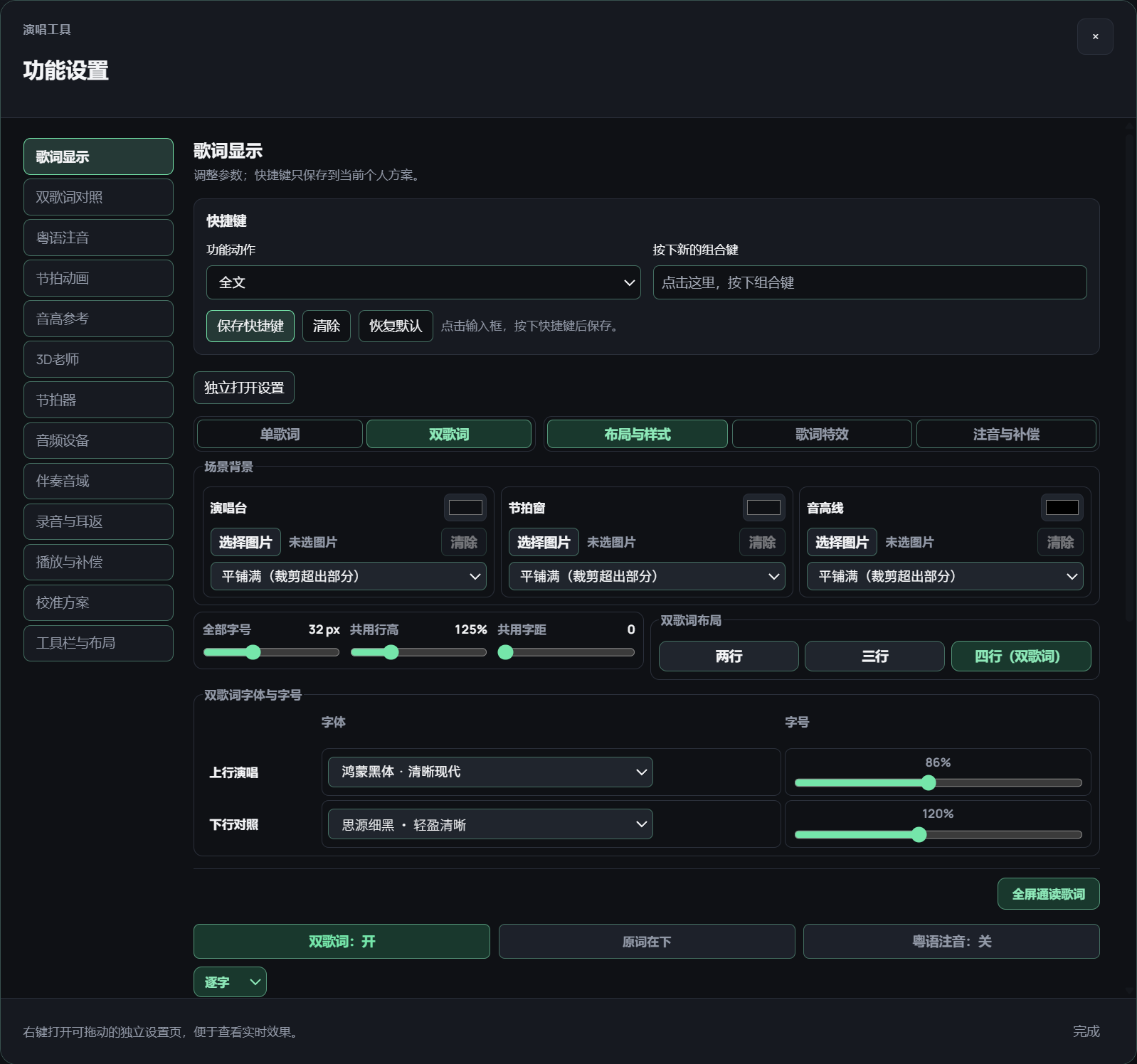Select the 四行（双歌词） layout
The image size is (1137, 1064).
[1021, 656]
